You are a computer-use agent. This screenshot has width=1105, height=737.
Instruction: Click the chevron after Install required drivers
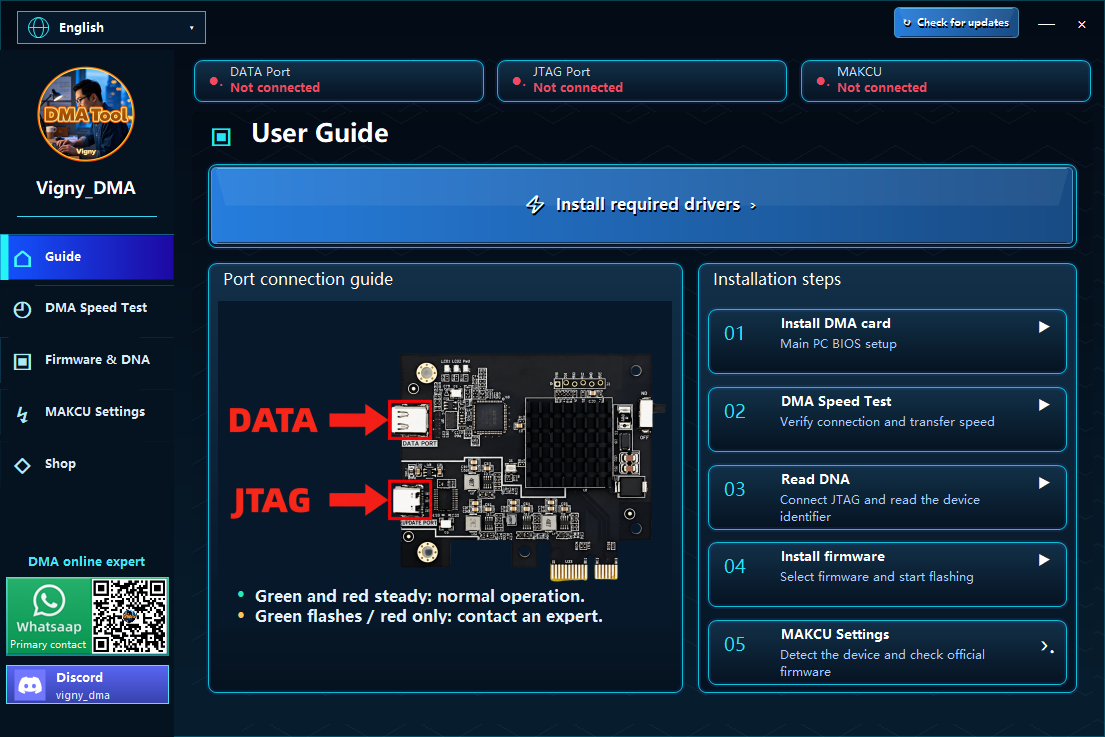(x=753, y=206)
